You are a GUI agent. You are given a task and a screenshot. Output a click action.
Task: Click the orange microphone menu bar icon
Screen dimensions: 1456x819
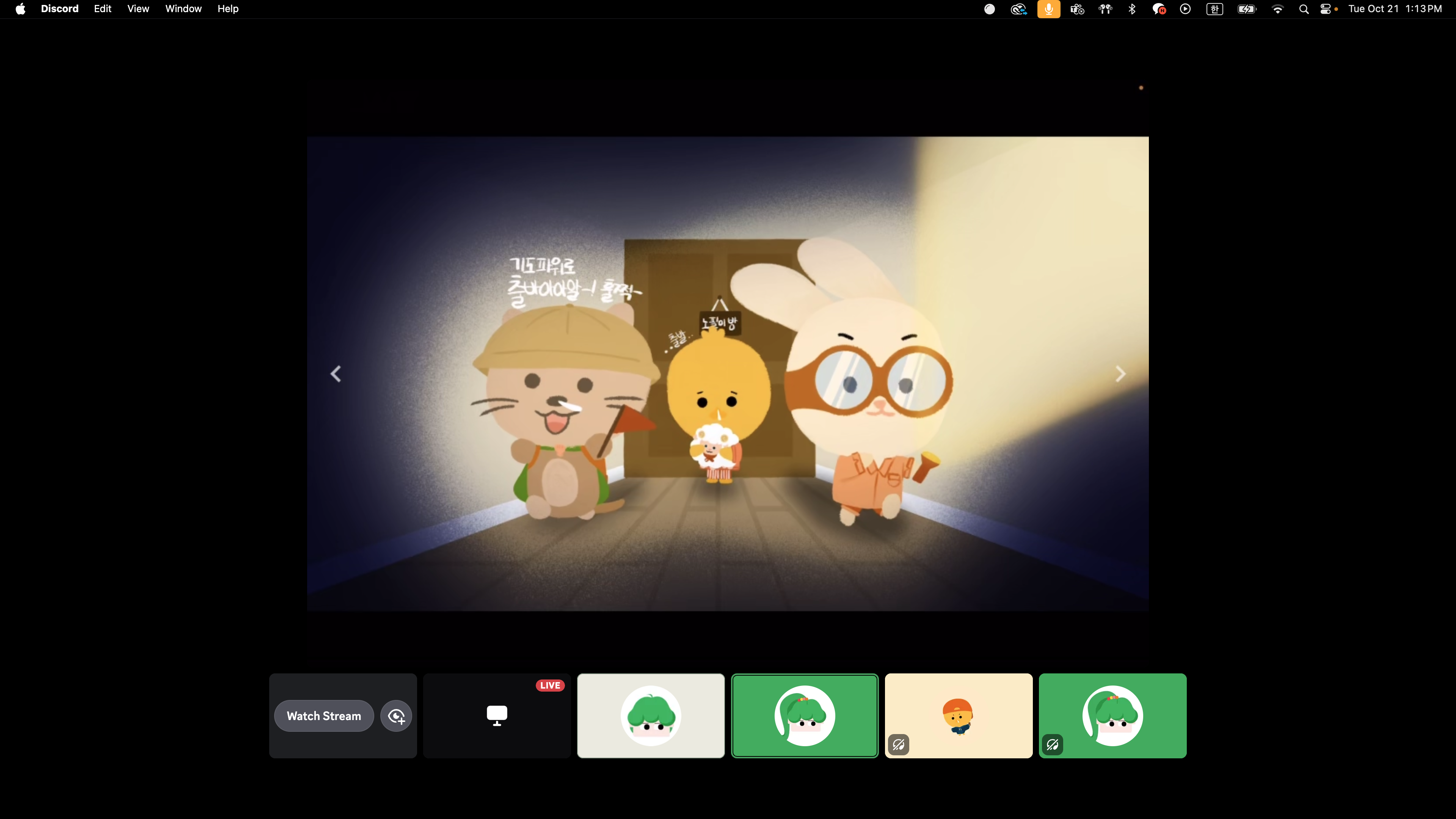1048,9
